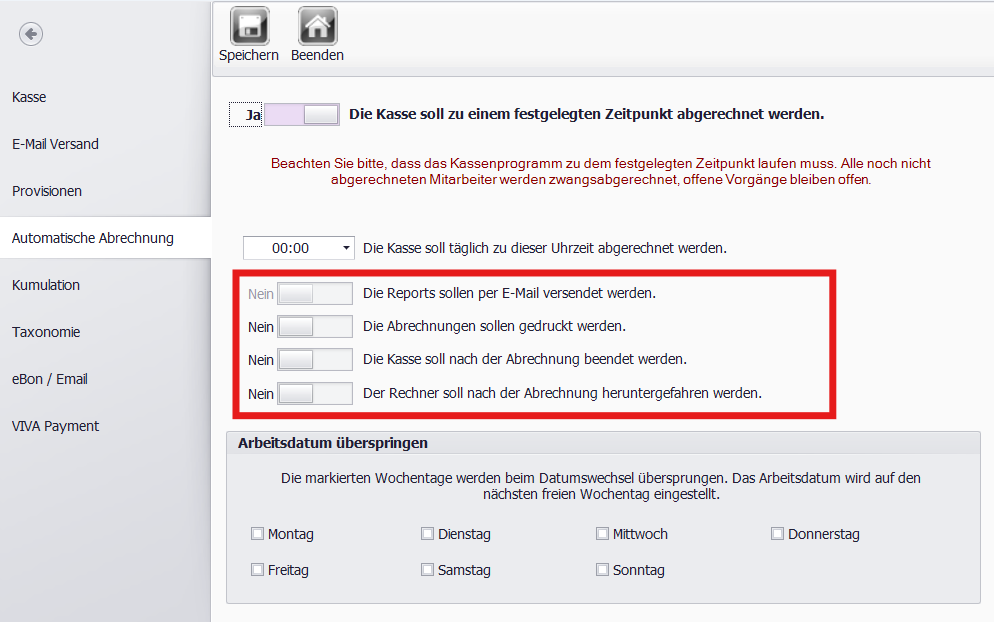Click the Speichern disk icon
This screenshot has width=994, height=622.
[249, 25]
